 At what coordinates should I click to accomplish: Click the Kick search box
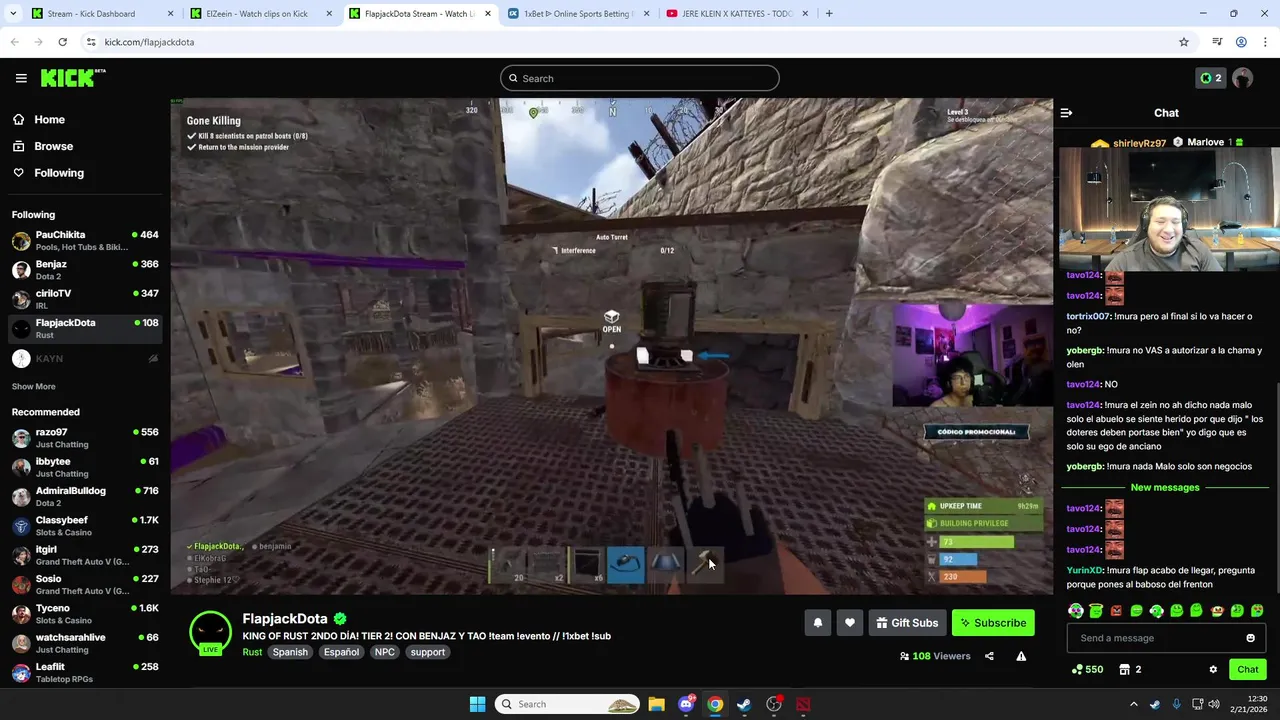coord(640,78)
